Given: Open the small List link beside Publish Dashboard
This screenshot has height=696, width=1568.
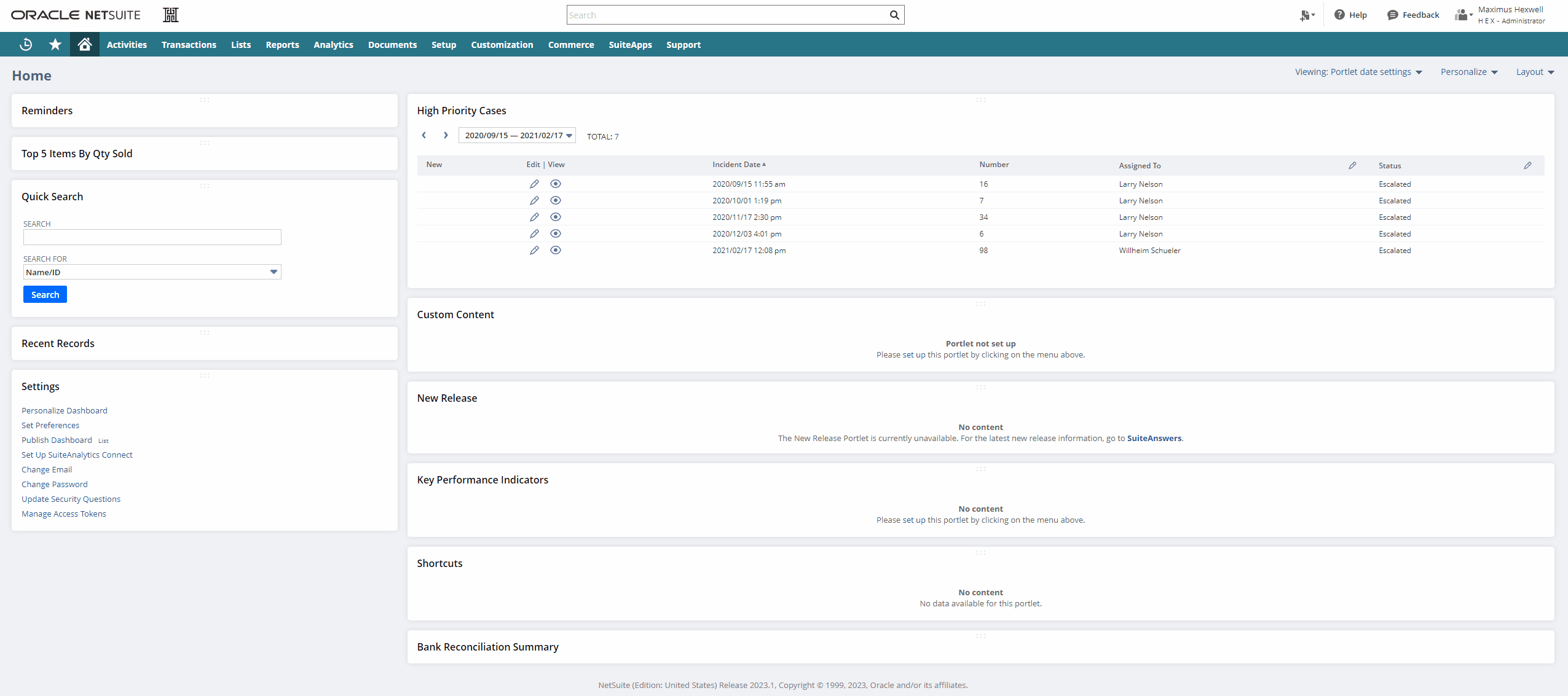Looking at the screenshot, I should tap(103, 440).
